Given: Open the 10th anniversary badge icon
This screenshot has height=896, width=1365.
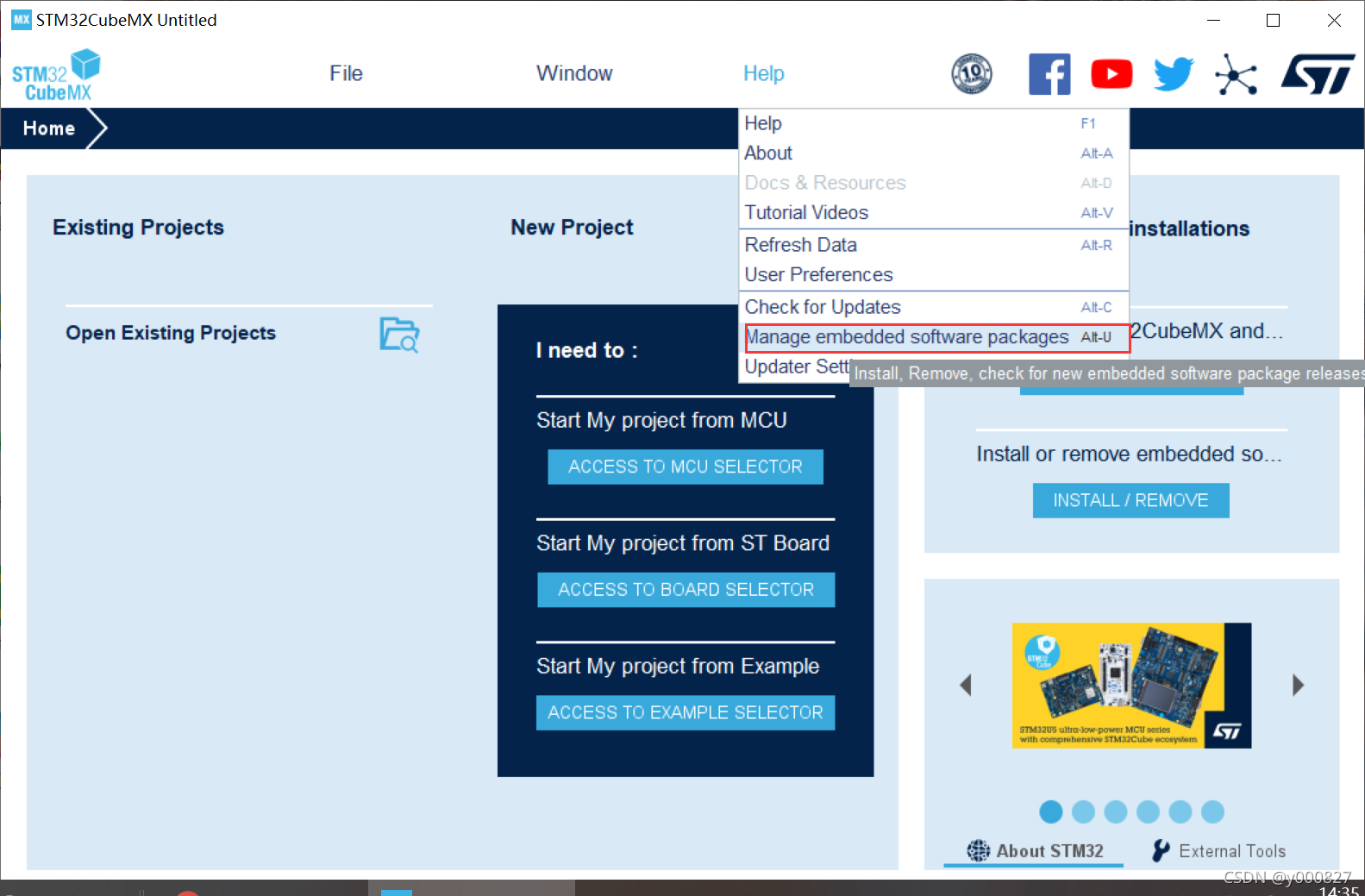Looking at the screenshot, I should [972, 73].
